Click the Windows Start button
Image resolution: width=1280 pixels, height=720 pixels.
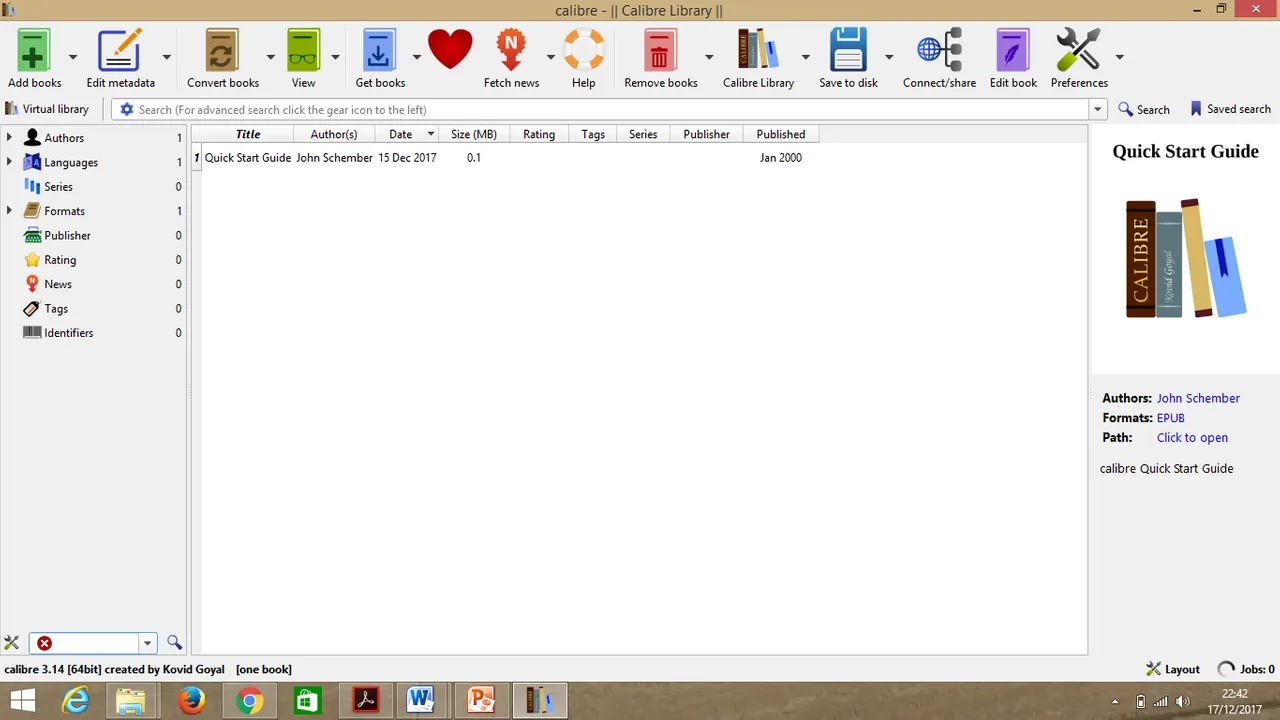(x=21, y=701)
